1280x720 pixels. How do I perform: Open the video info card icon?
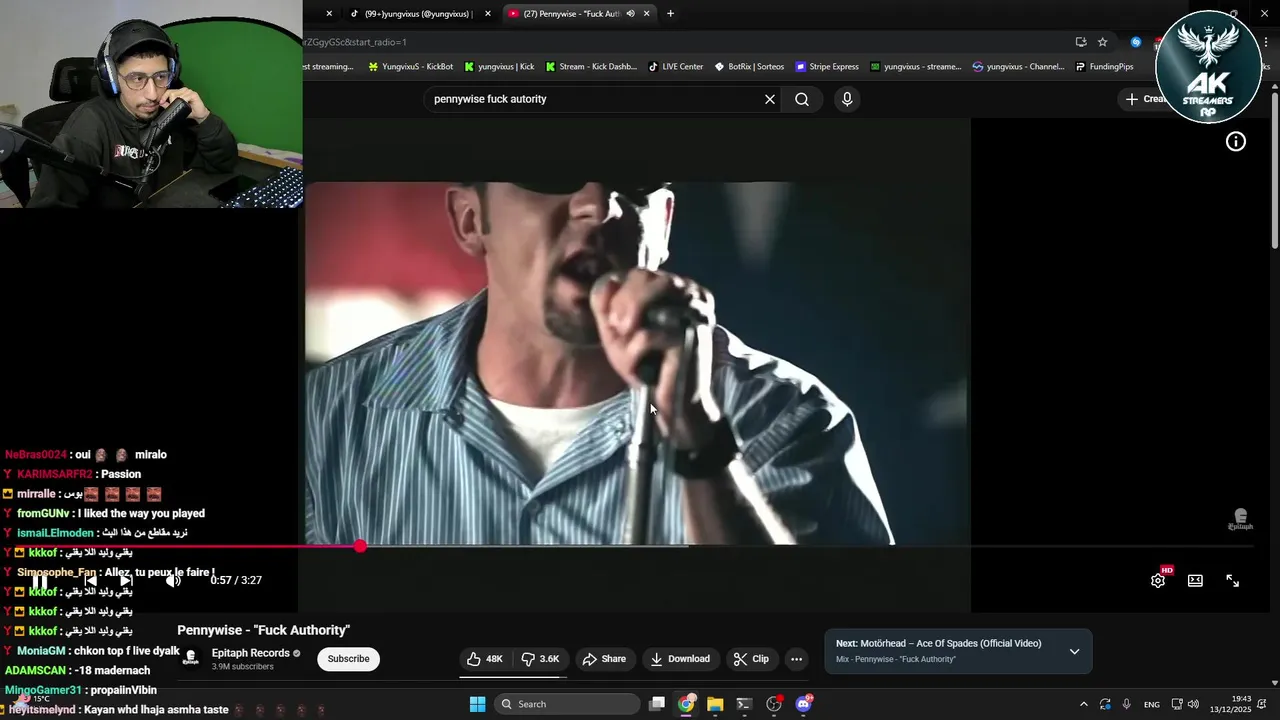point(1236,142)
